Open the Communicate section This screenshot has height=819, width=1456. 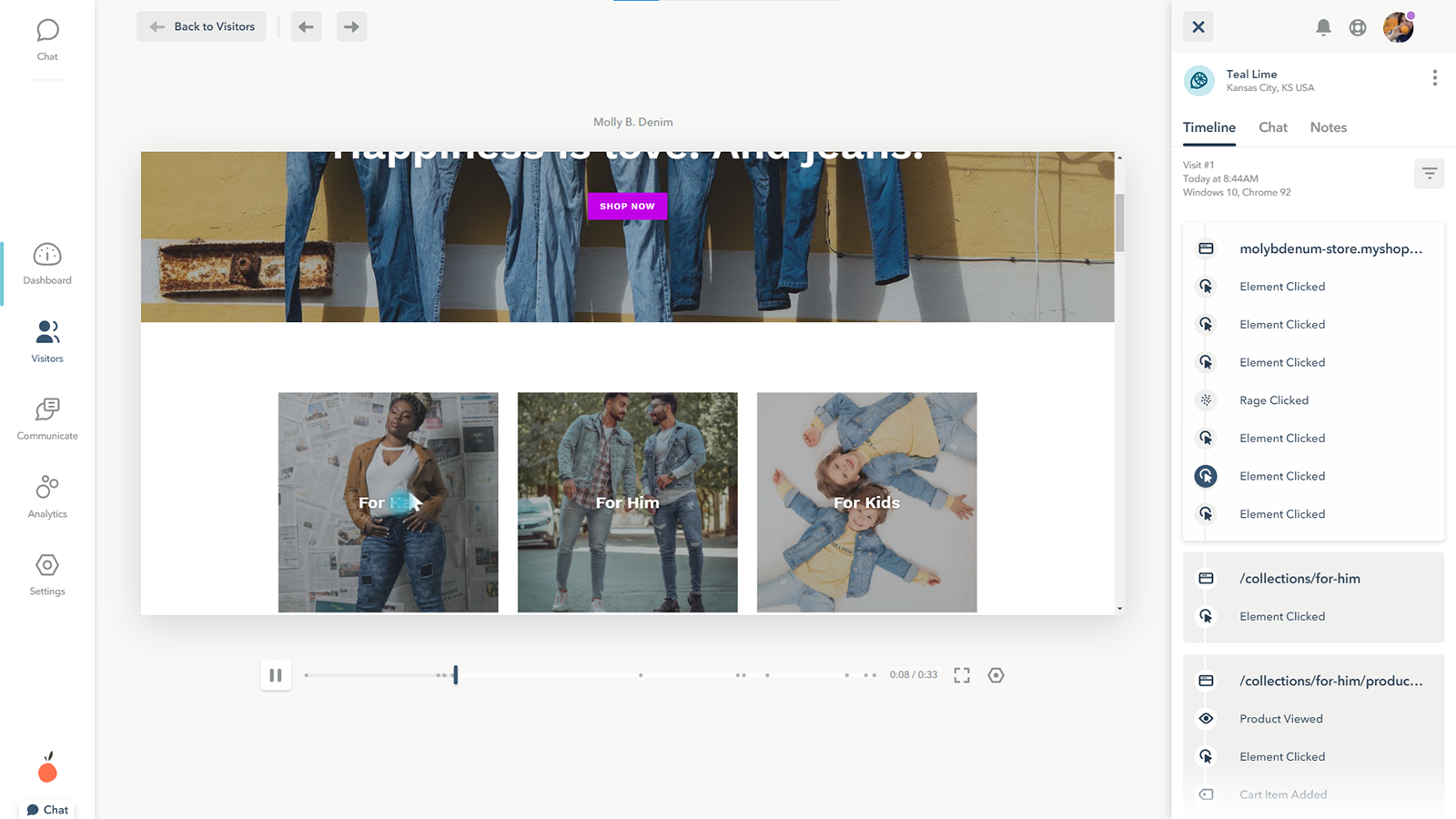click(x=46, y=419)
